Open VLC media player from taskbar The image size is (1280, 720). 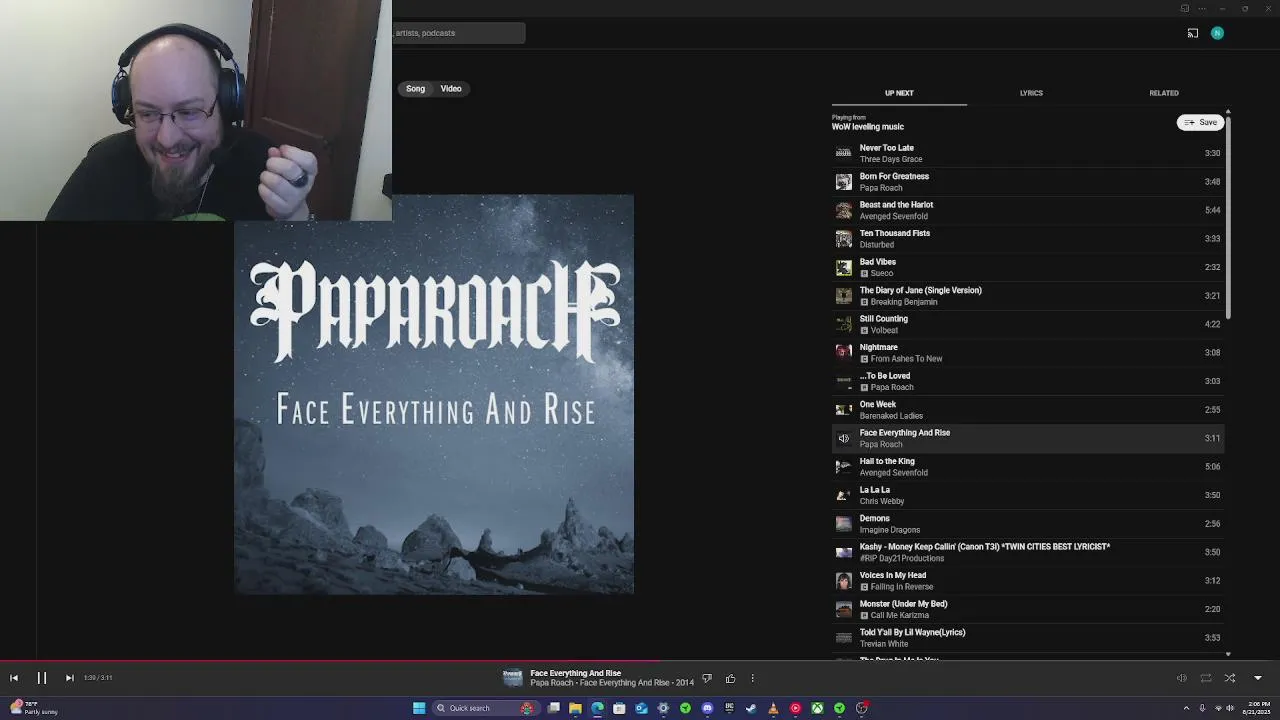tap(773, 708)
